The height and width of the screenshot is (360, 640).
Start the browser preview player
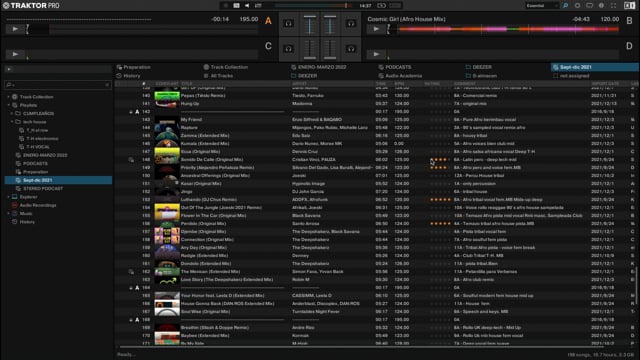point(9,69)
